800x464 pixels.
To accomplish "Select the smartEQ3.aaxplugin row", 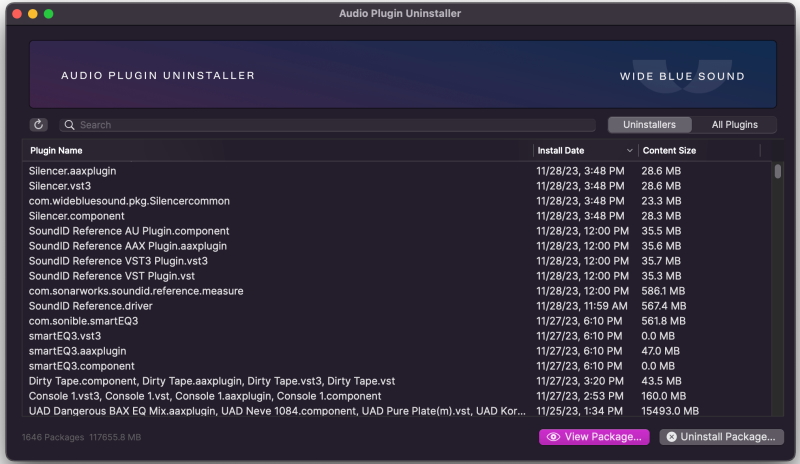I will pyautogui.click(x=397, y=351).
